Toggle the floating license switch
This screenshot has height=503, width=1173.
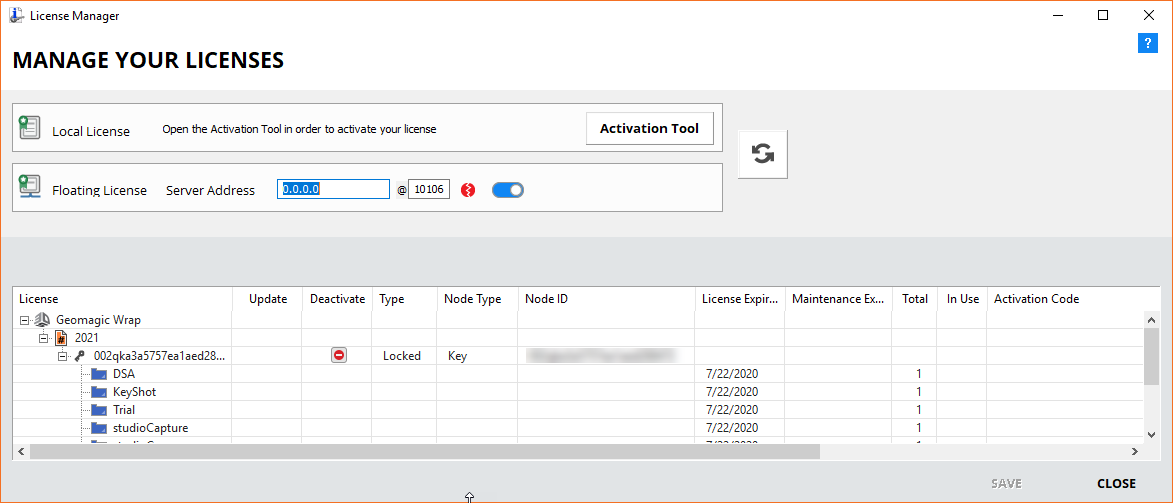click(x=508, y=190)
